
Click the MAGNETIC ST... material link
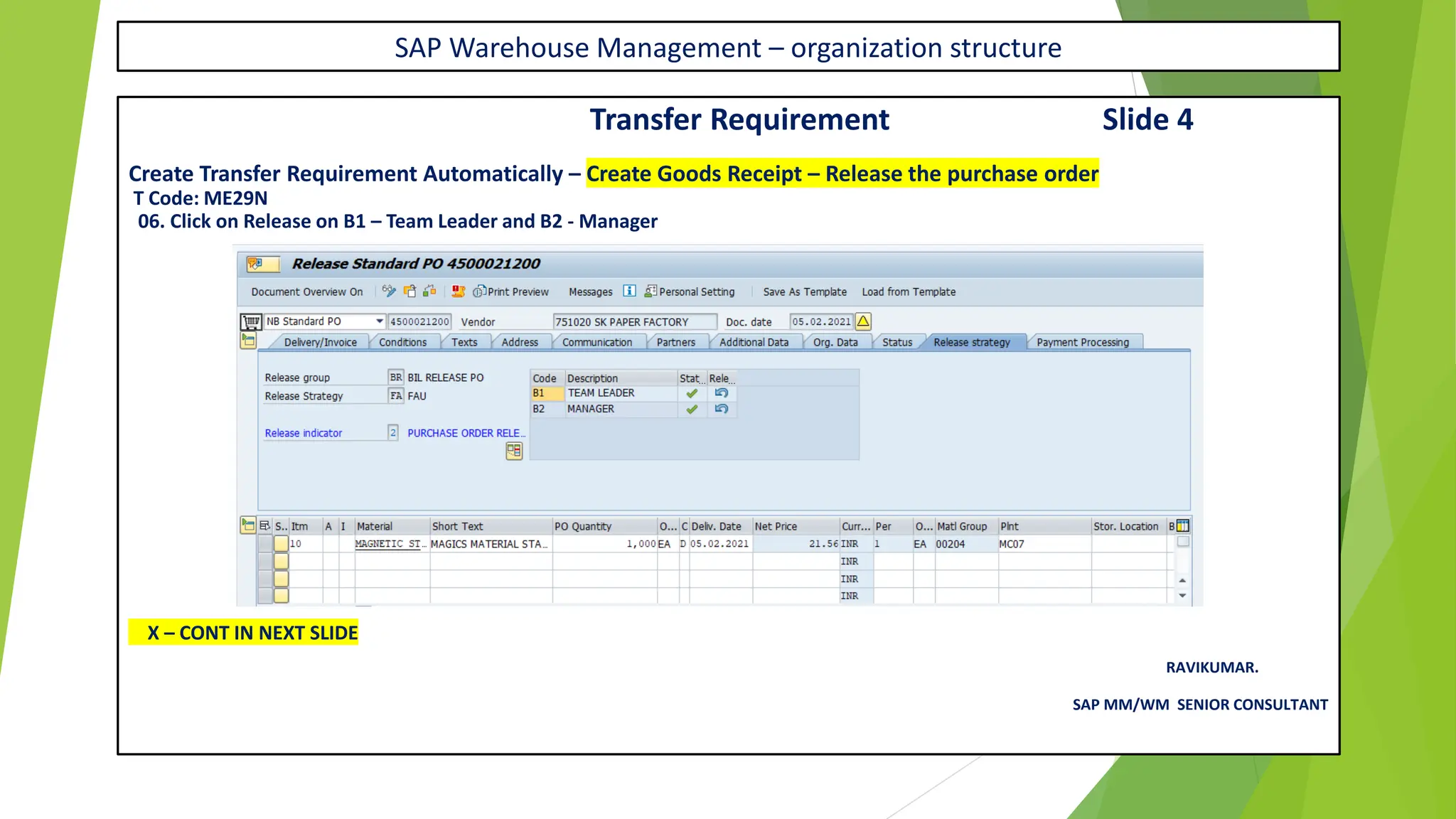tap(391, 544)
